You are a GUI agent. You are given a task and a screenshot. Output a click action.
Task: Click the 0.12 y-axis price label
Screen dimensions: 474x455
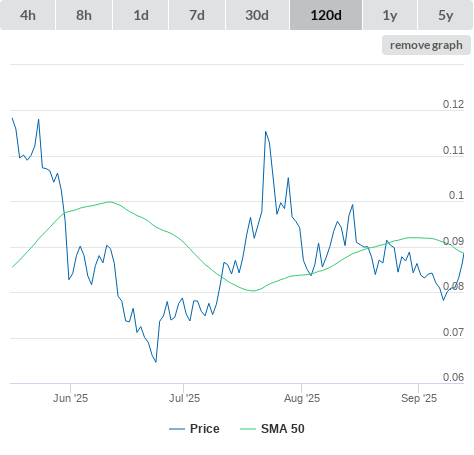coord(453,104)
